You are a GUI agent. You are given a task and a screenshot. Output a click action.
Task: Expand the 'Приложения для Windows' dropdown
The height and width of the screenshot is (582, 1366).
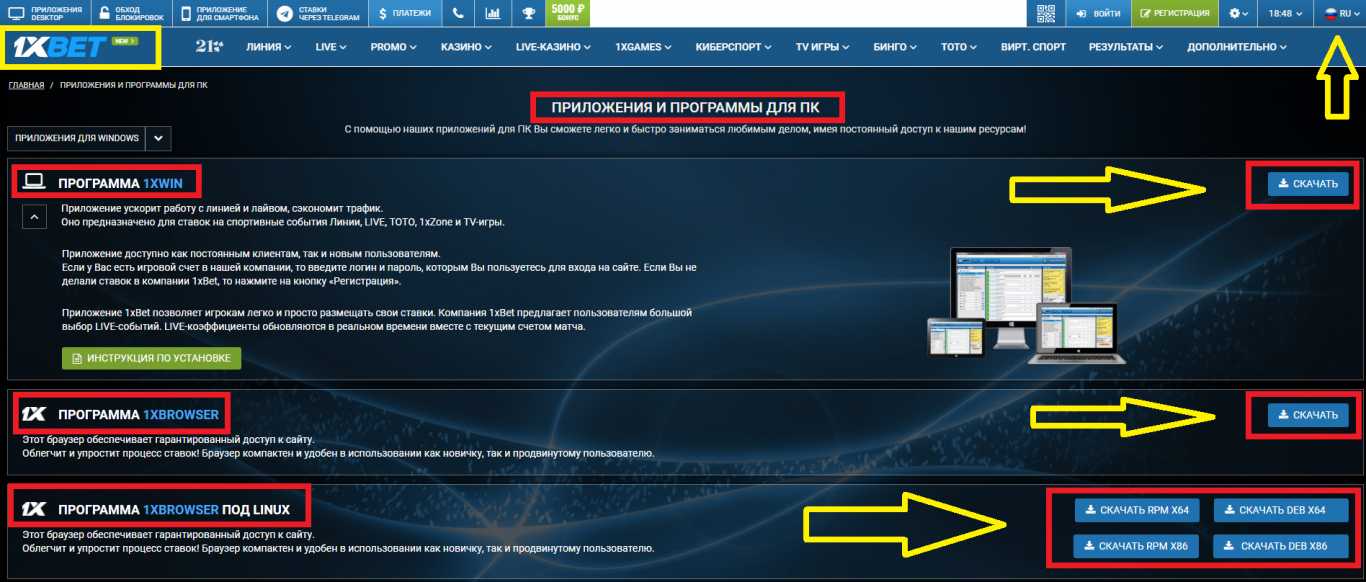pos(89,138)
